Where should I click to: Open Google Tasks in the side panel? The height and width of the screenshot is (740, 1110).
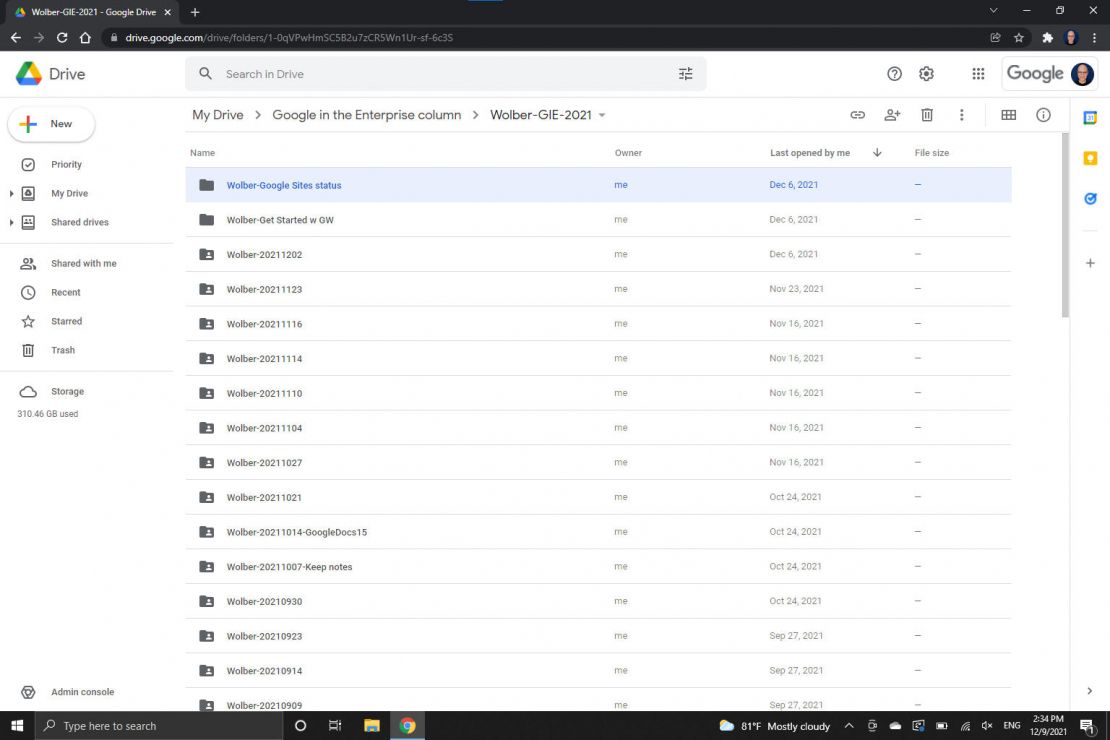coord(1090,199)
